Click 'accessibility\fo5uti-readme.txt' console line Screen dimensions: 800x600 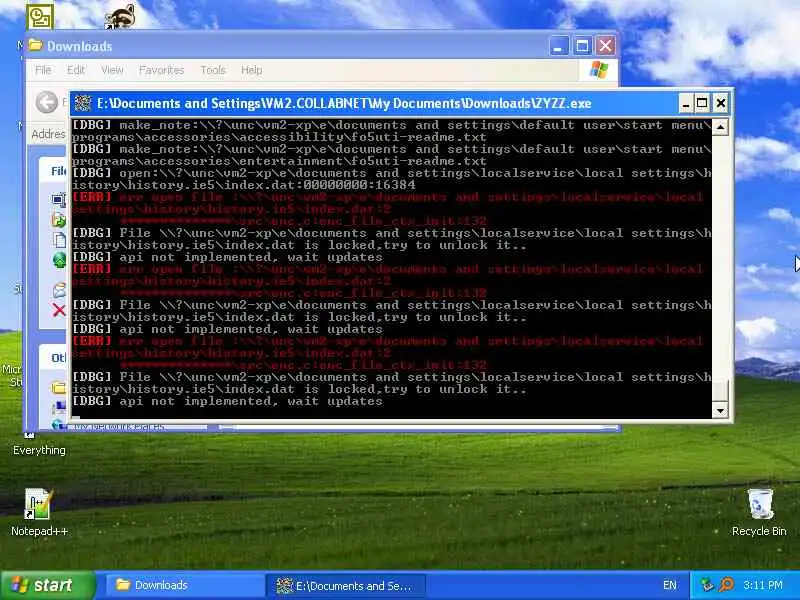click(x=280, y=137)
